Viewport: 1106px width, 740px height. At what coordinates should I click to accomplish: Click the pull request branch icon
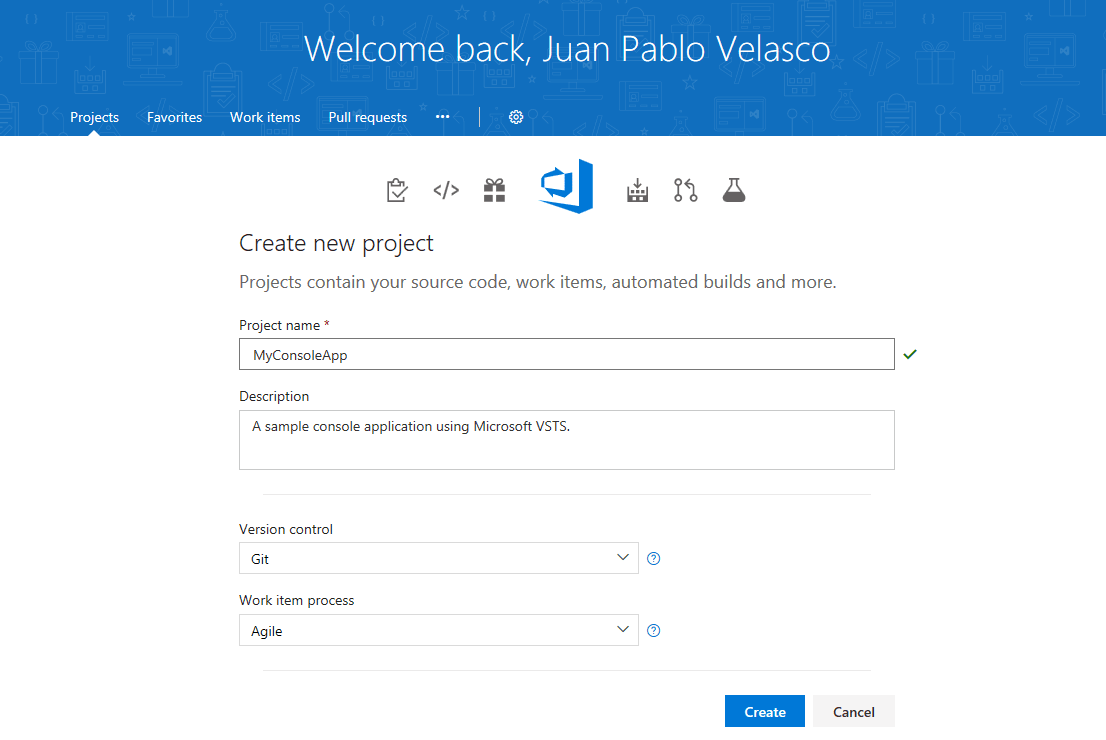[x=686, y=190]
